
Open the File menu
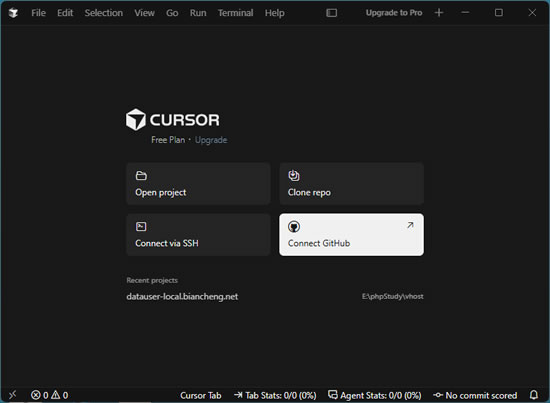pyautogui.click(x=38, y=13)
